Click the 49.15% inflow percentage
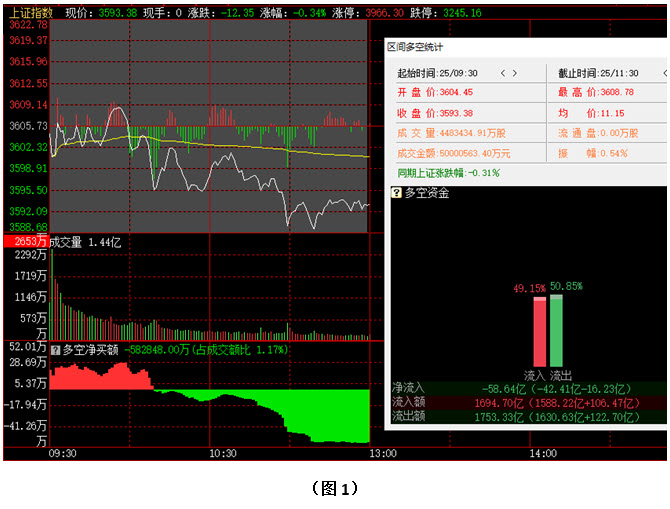This screenshot has height=509, width=670. (x=530, y=288)
